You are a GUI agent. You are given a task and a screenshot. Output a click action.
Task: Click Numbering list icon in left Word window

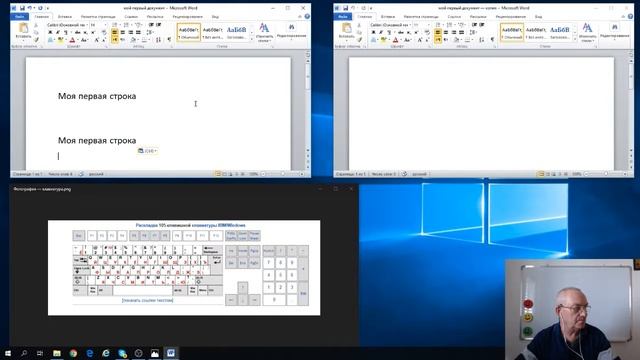[x=127, y=25]
